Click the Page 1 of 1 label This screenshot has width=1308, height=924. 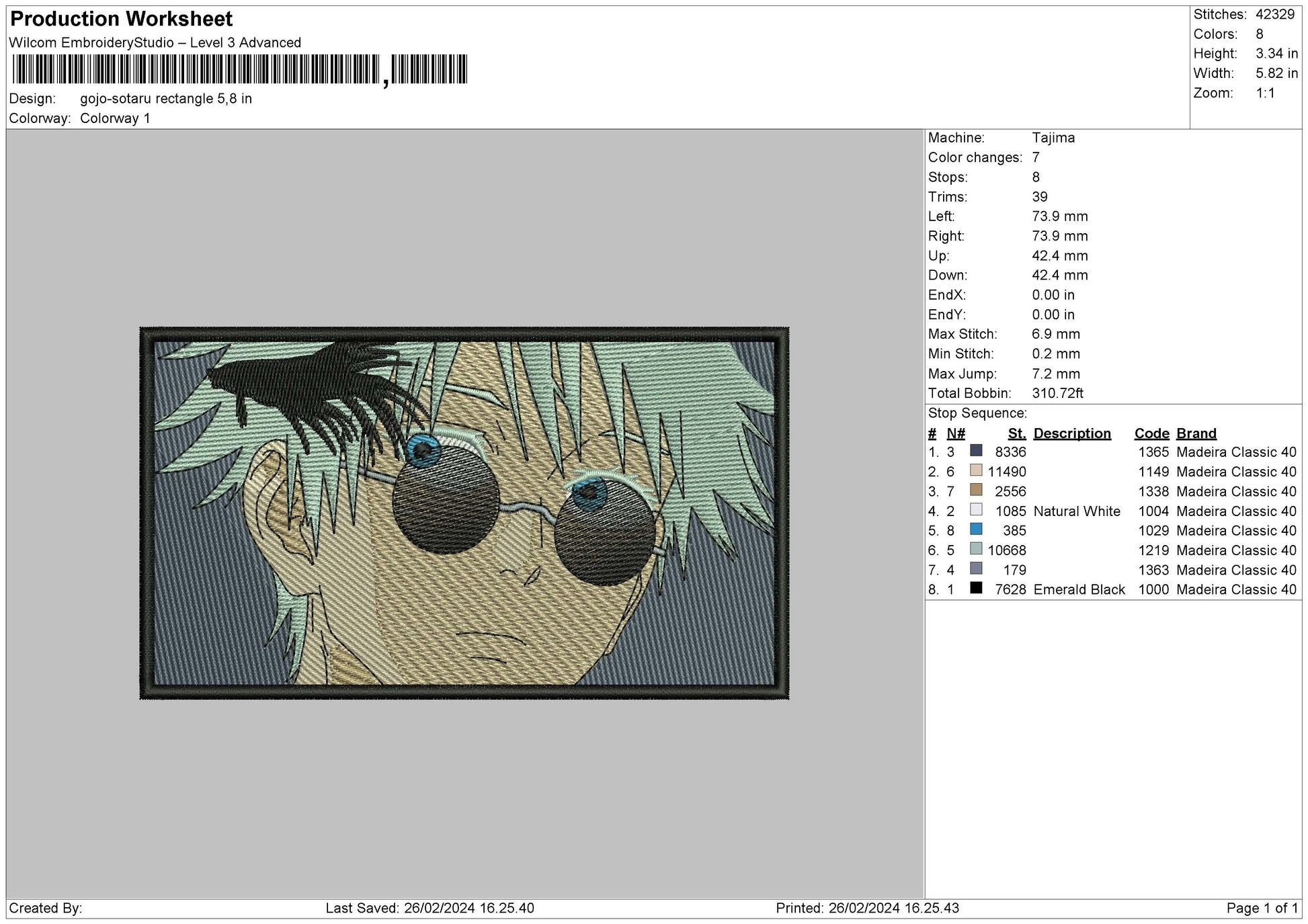pos(1262,908)
